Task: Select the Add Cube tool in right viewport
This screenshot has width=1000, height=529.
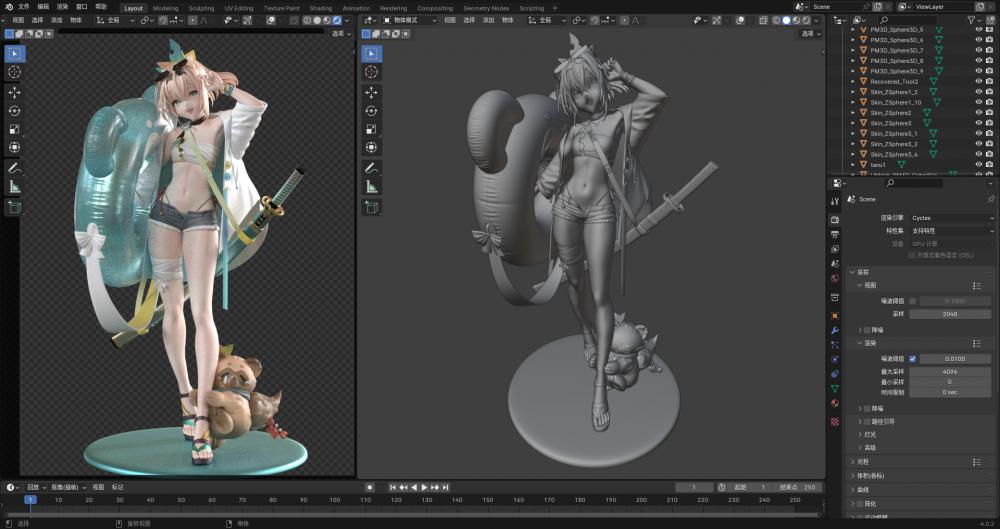Action: tap(372, 207)
